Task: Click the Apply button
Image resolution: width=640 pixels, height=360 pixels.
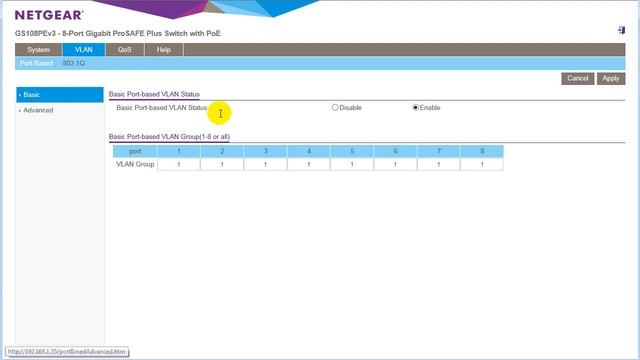Action: (x=611, y=78)
